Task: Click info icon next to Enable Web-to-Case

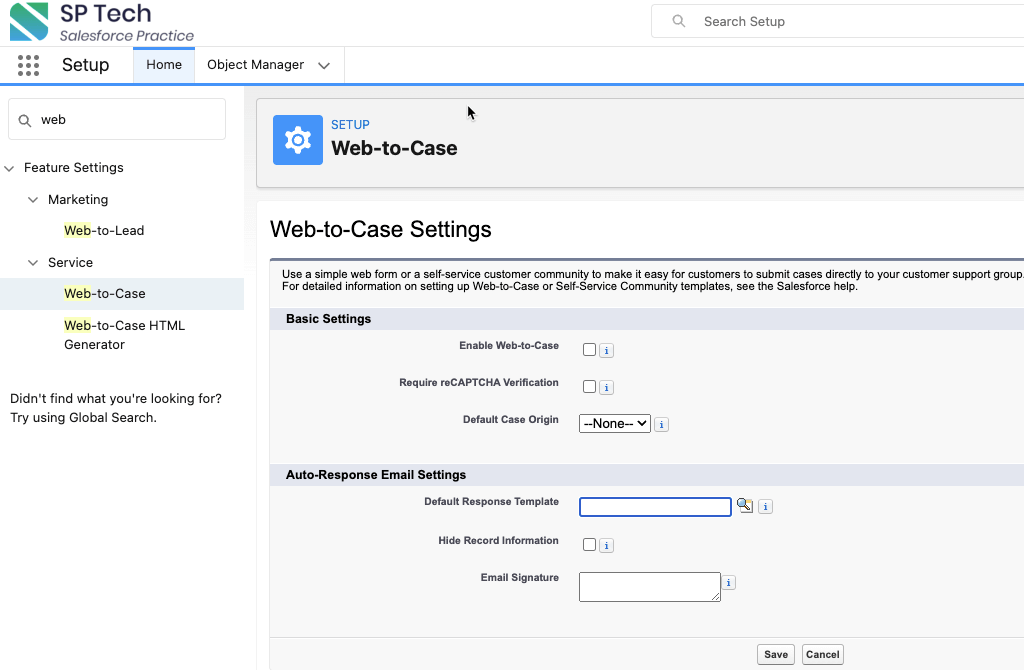Action: [606, 351]
